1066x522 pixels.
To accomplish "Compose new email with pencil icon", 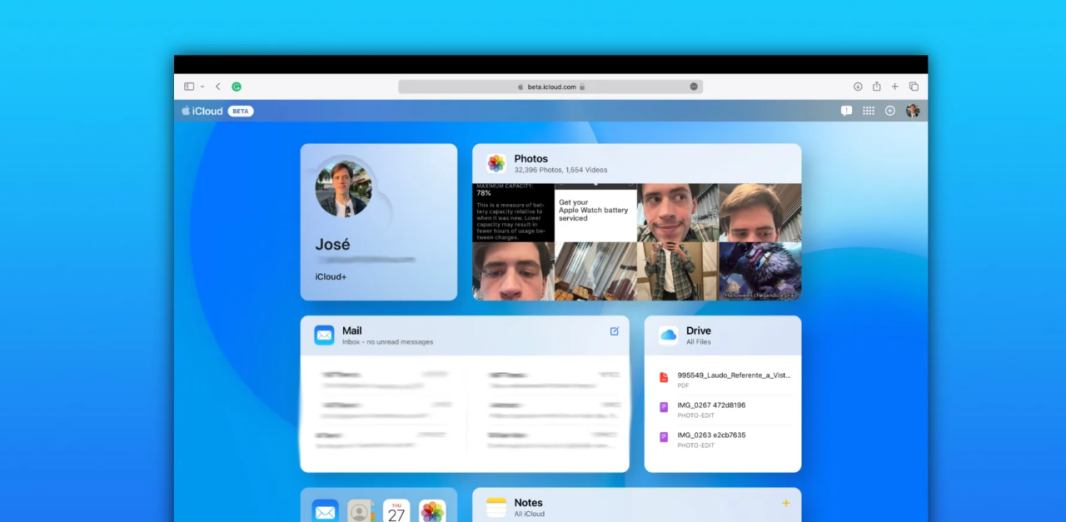I will pyautogui.click(x=615, y=331).
